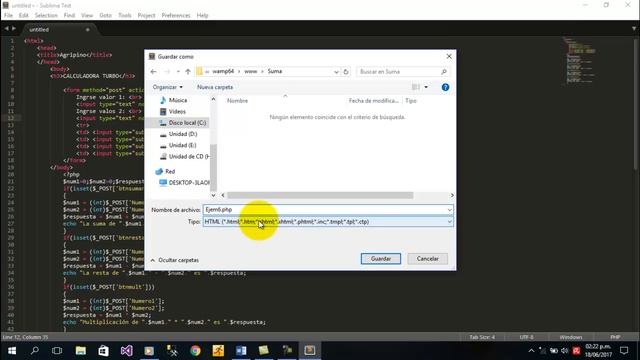Sort files by Tipo column
This screenshot has height=360, width=640.
411,101
